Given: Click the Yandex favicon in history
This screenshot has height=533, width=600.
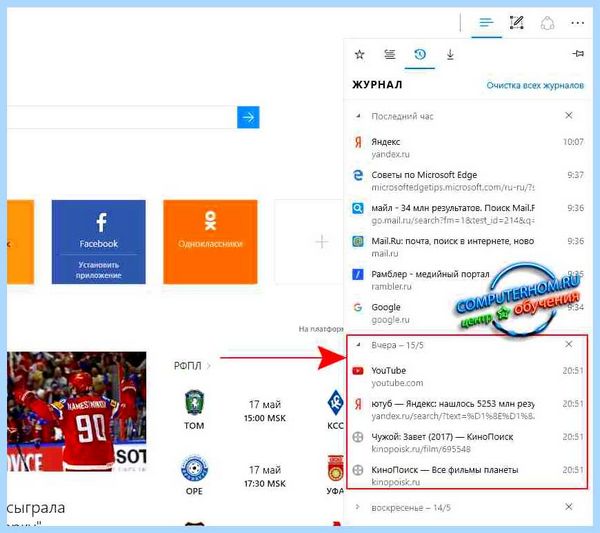Looking at the screenshot, I should [358, 142].
